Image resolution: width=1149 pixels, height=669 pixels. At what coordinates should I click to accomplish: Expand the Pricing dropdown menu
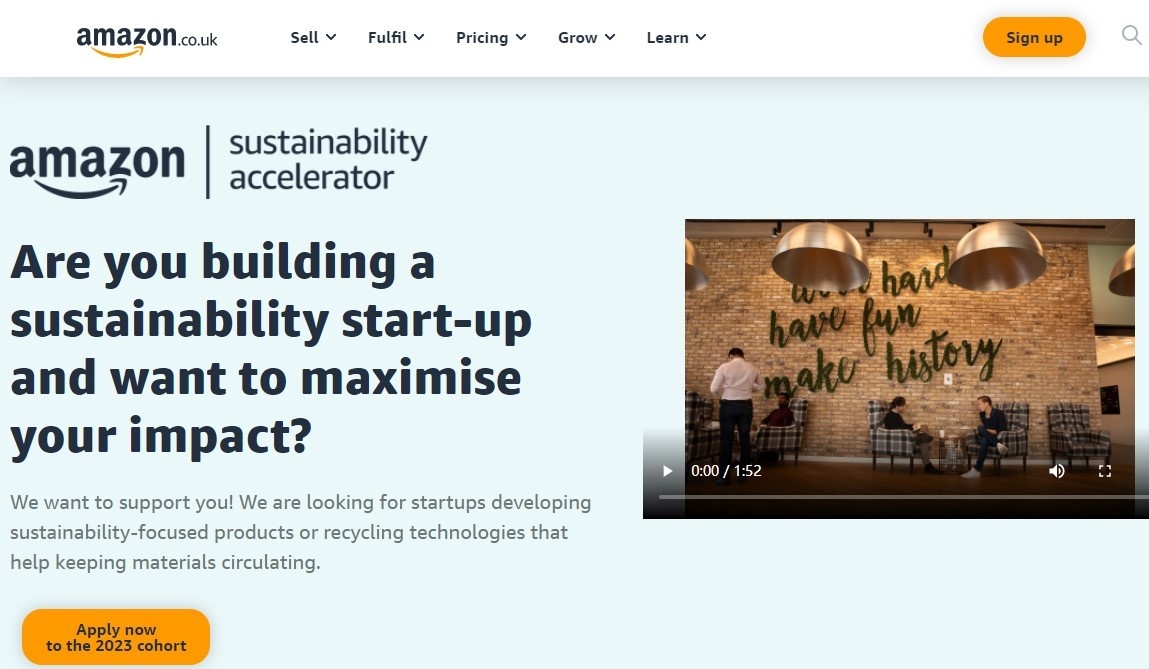tap(490, 38)
